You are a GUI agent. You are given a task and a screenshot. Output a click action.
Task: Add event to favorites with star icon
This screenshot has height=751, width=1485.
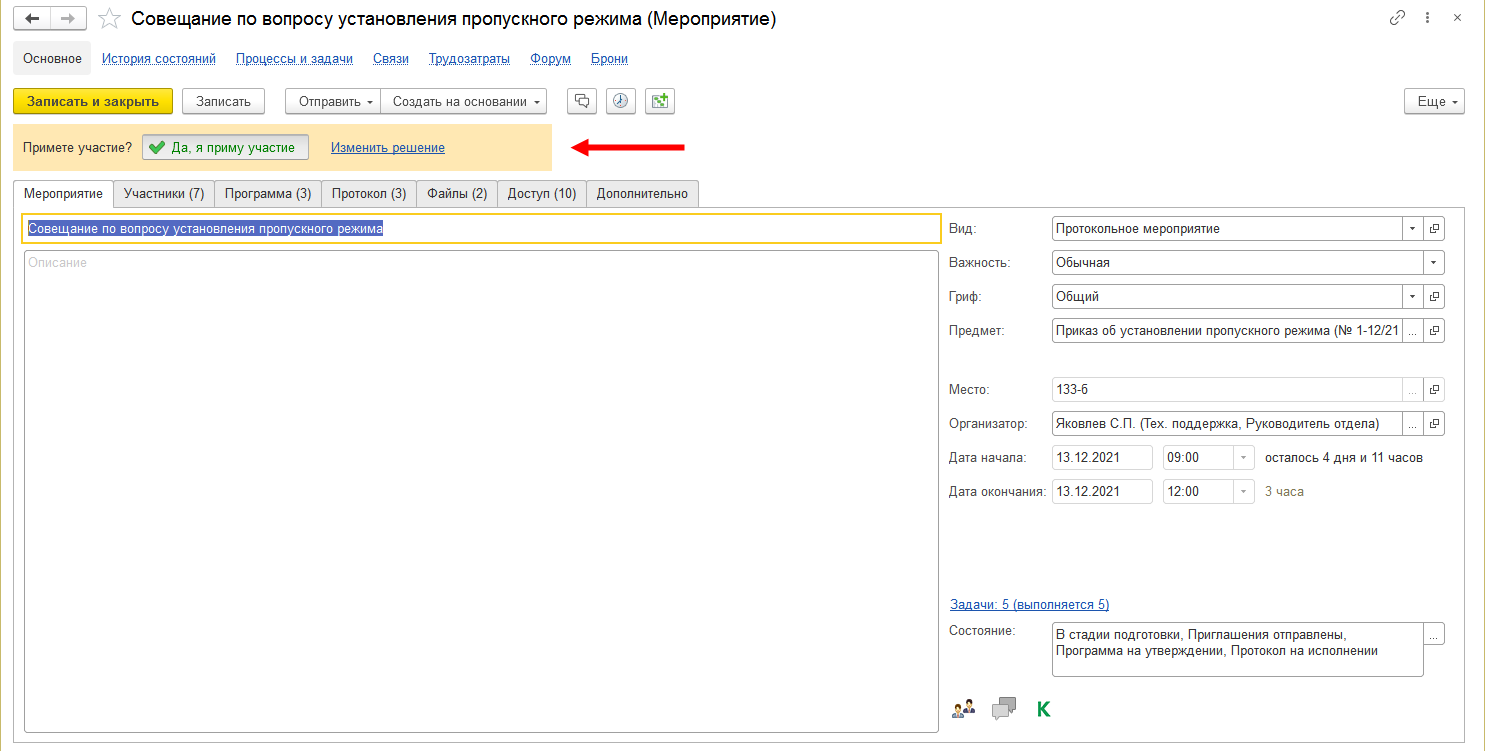(110, 19)
